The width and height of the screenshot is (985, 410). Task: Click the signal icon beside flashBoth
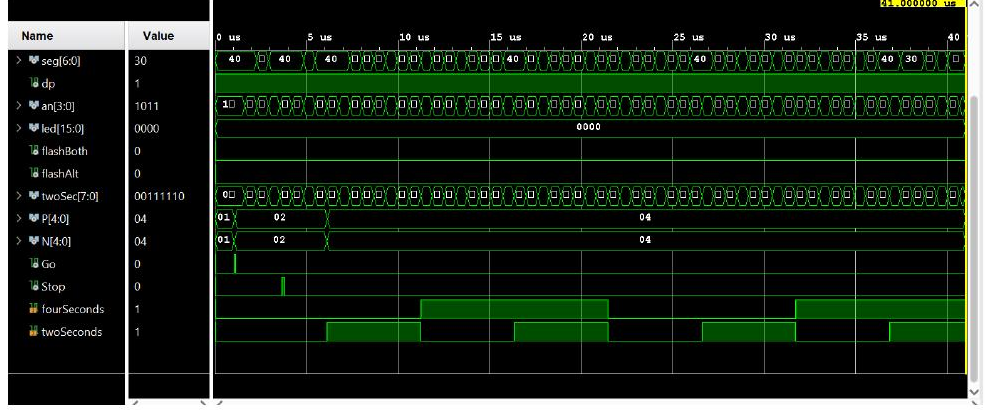tap(34, 151)
